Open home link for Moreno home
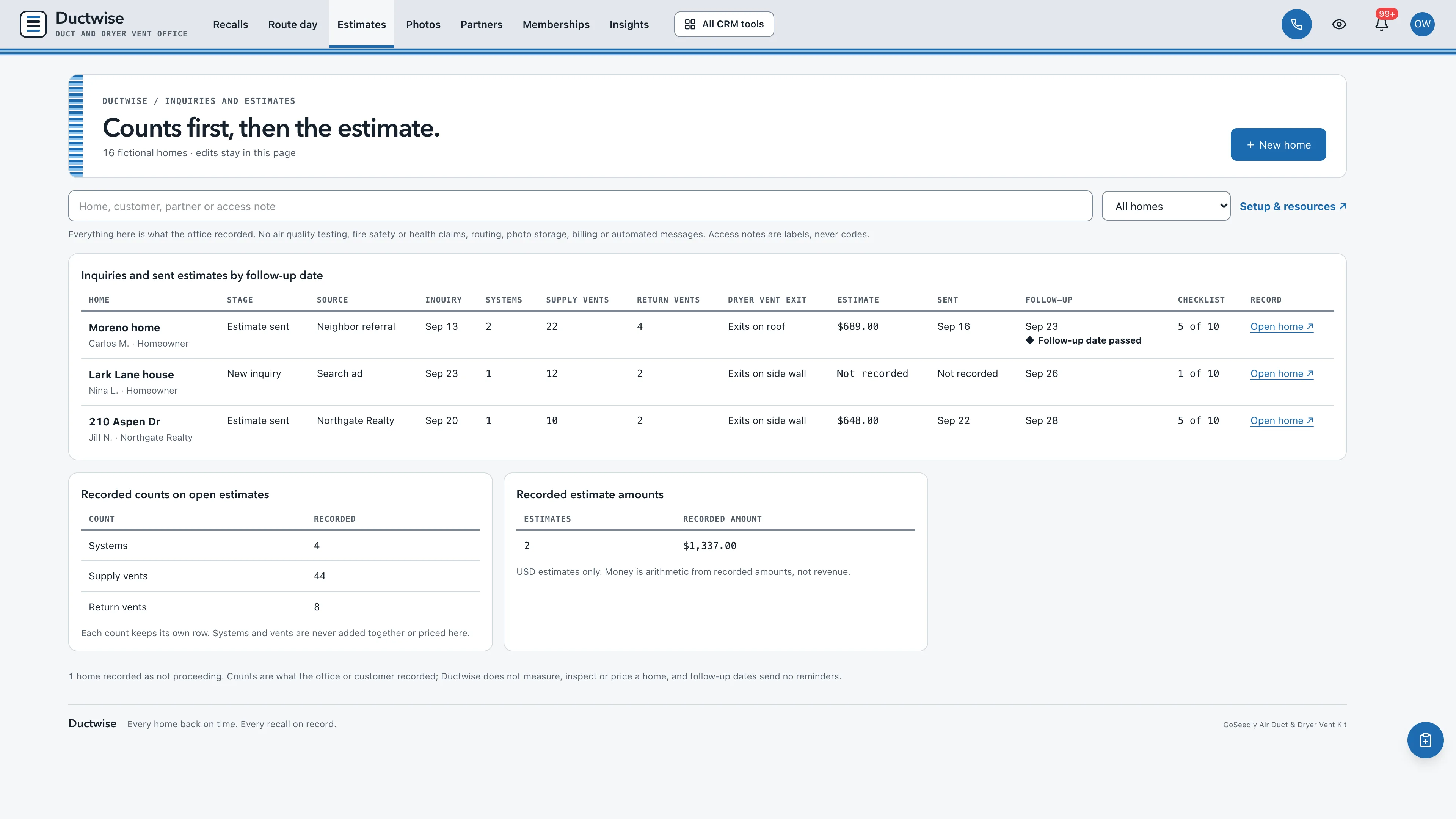Screen dimensions: 1456x819 click(x=1281, y=327)
